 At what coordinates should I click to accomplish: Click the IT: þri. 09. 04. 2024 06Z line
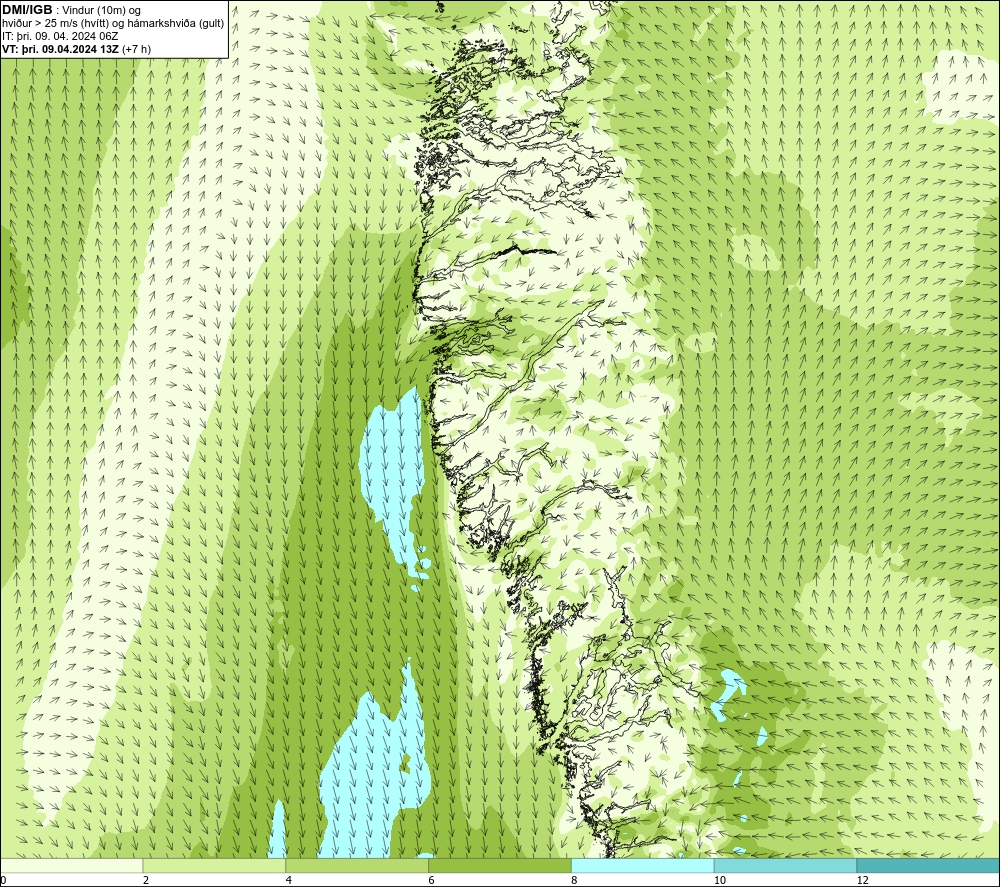click(x=60, y=36)
